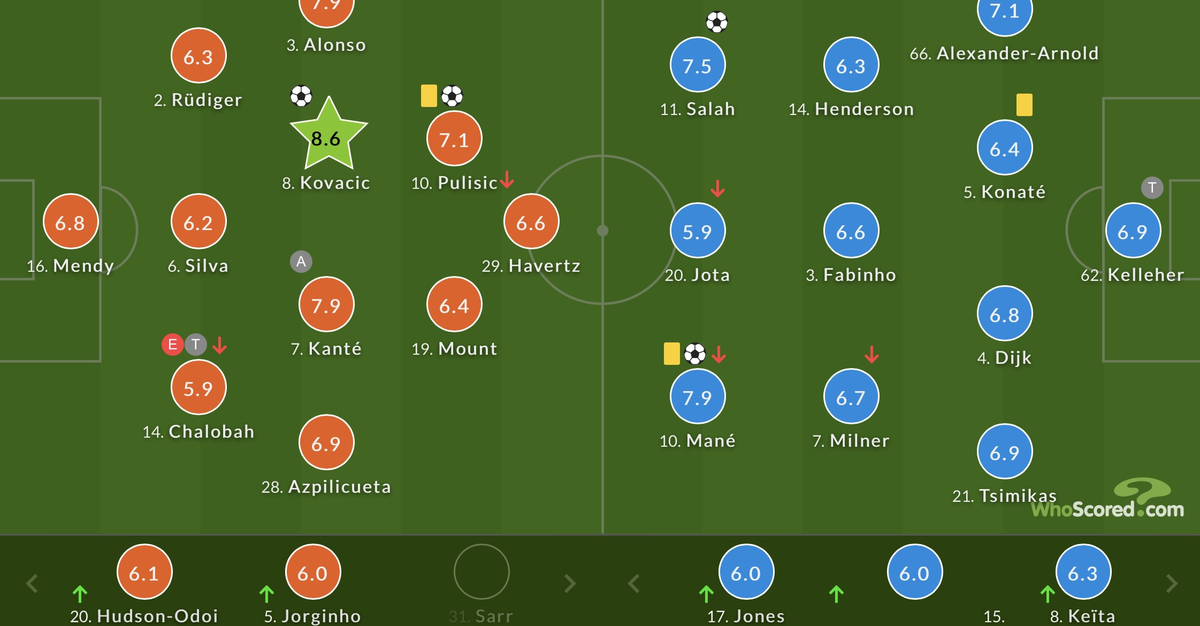Click the green sub-on arrow beside Hudson-Odoi
Screen dimensions: 1200x626
(x=80, y=594)
